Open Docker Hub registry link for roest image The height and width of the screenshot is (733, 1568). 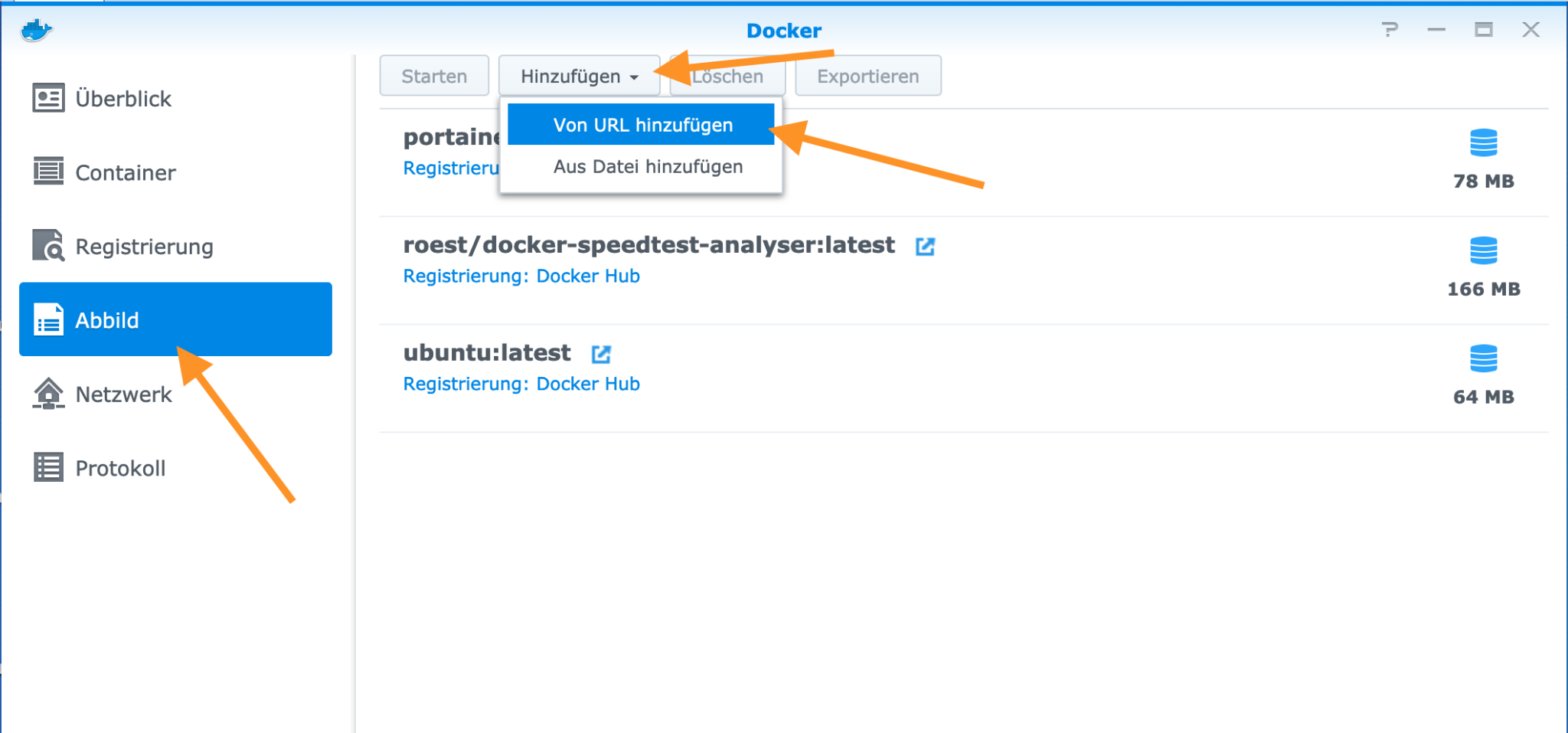[x=588, y=276]
